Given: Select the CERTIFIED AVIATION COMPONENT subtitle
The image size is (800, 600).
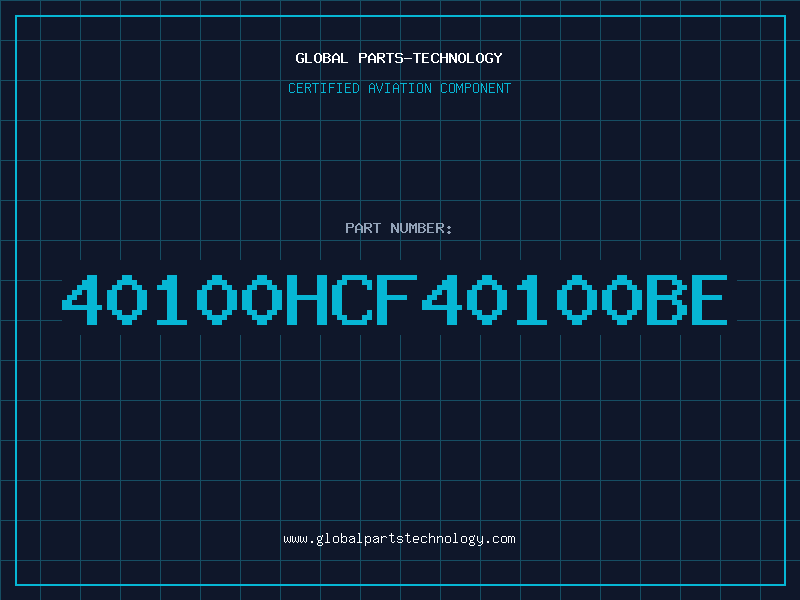Looking at the screenshot, I should [399, 88].
